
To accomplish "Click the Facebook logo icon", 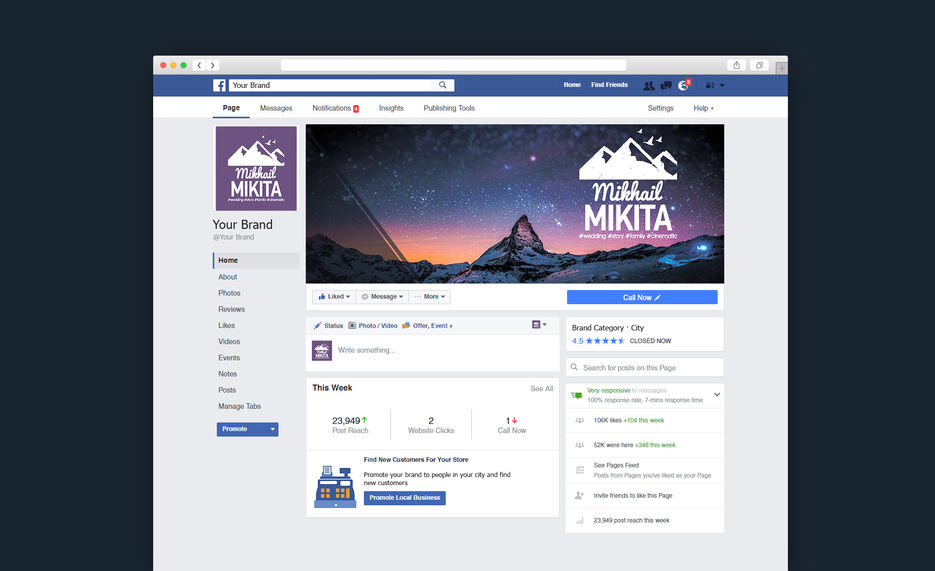I will pyautogui.click(x=219, y=85).
